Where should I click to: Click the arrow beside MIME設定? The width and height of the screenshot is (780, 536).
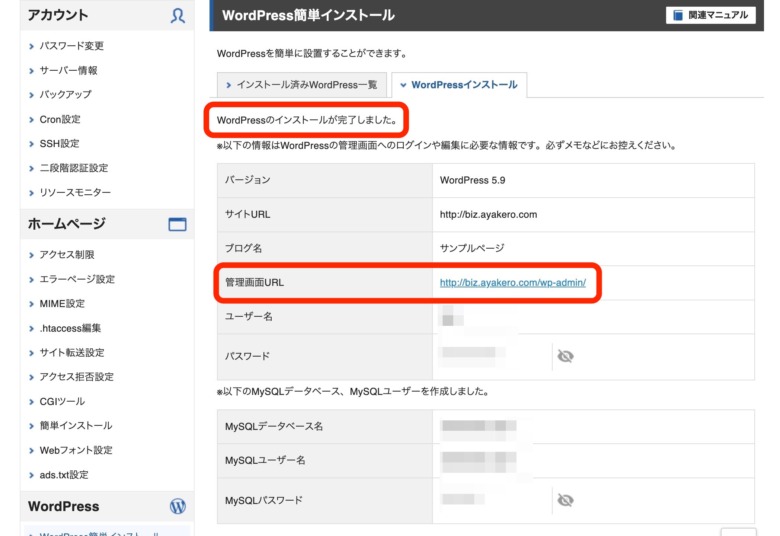coord(31,304)
